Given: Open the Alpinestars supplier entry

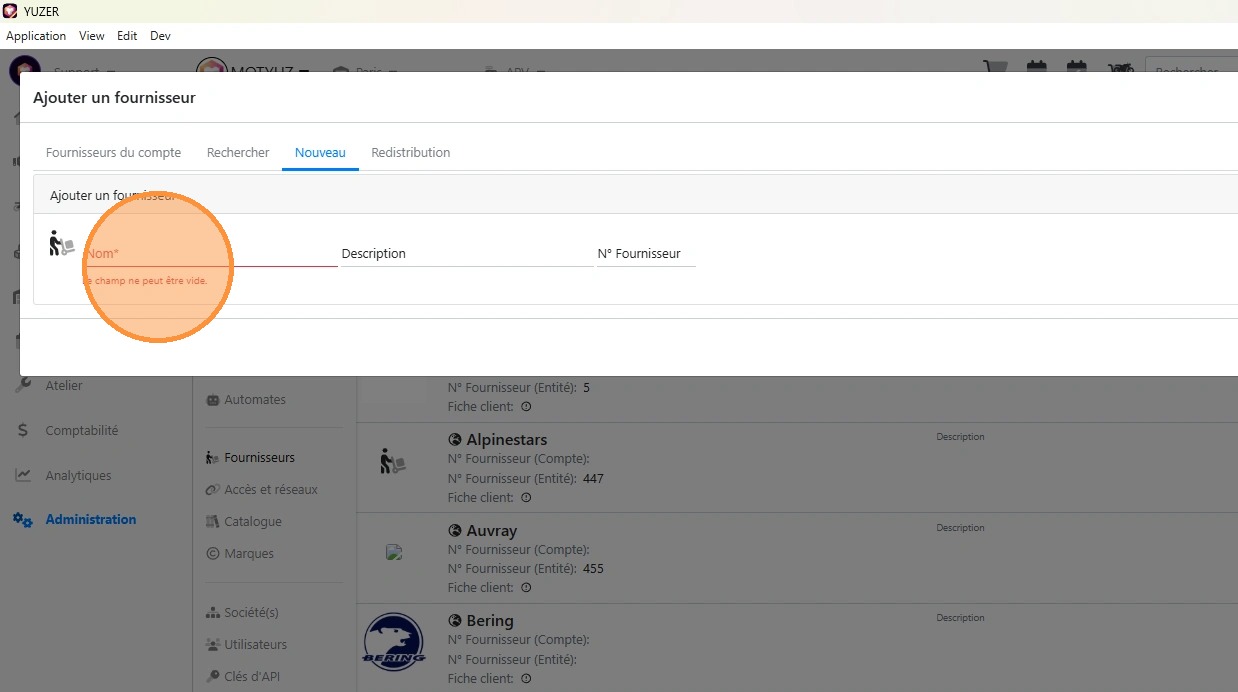Looking at the screenshot, I should [506, 440].
